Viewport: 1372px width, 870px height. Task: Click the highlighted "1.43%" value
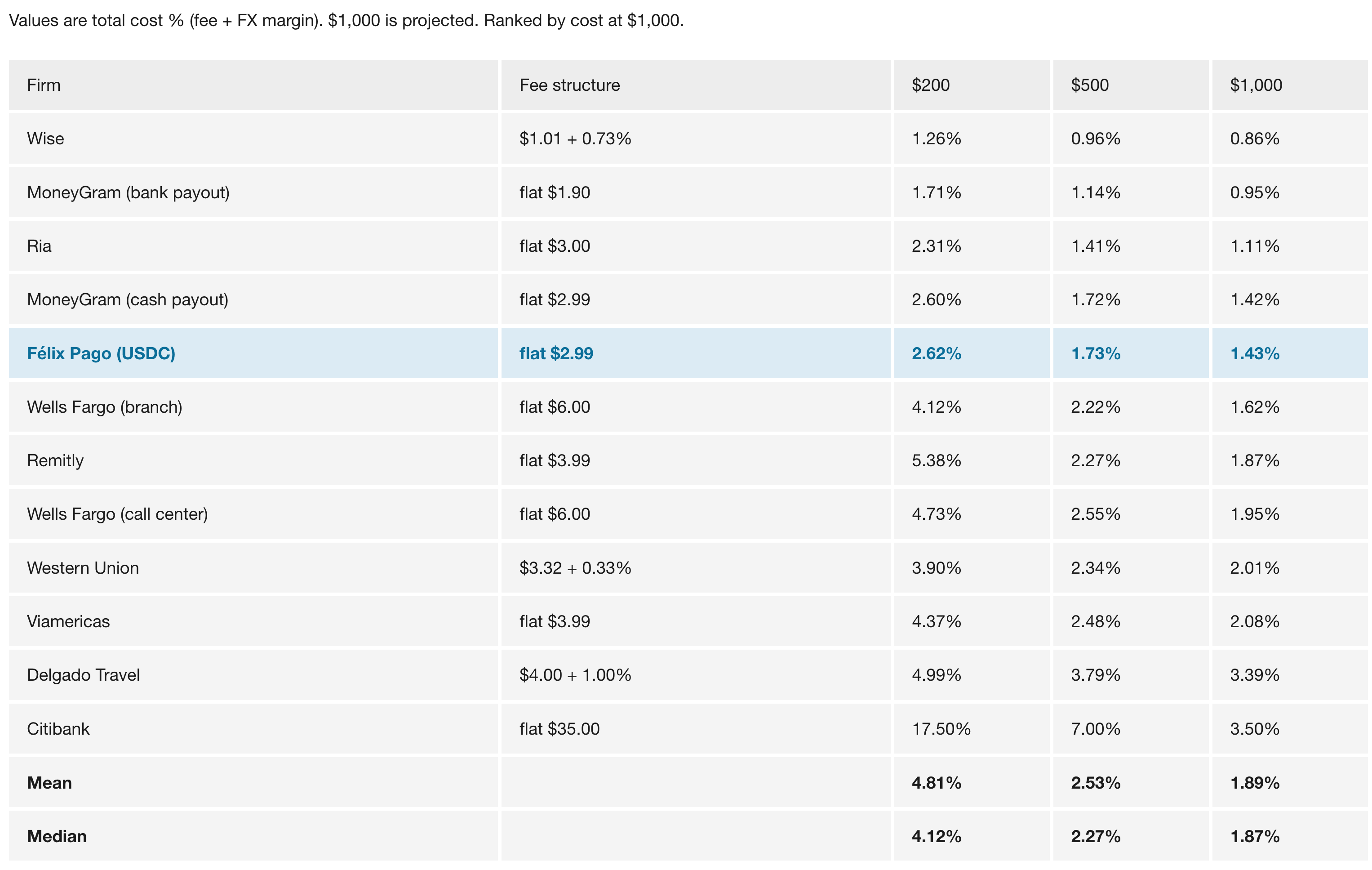click(1290, 353)
